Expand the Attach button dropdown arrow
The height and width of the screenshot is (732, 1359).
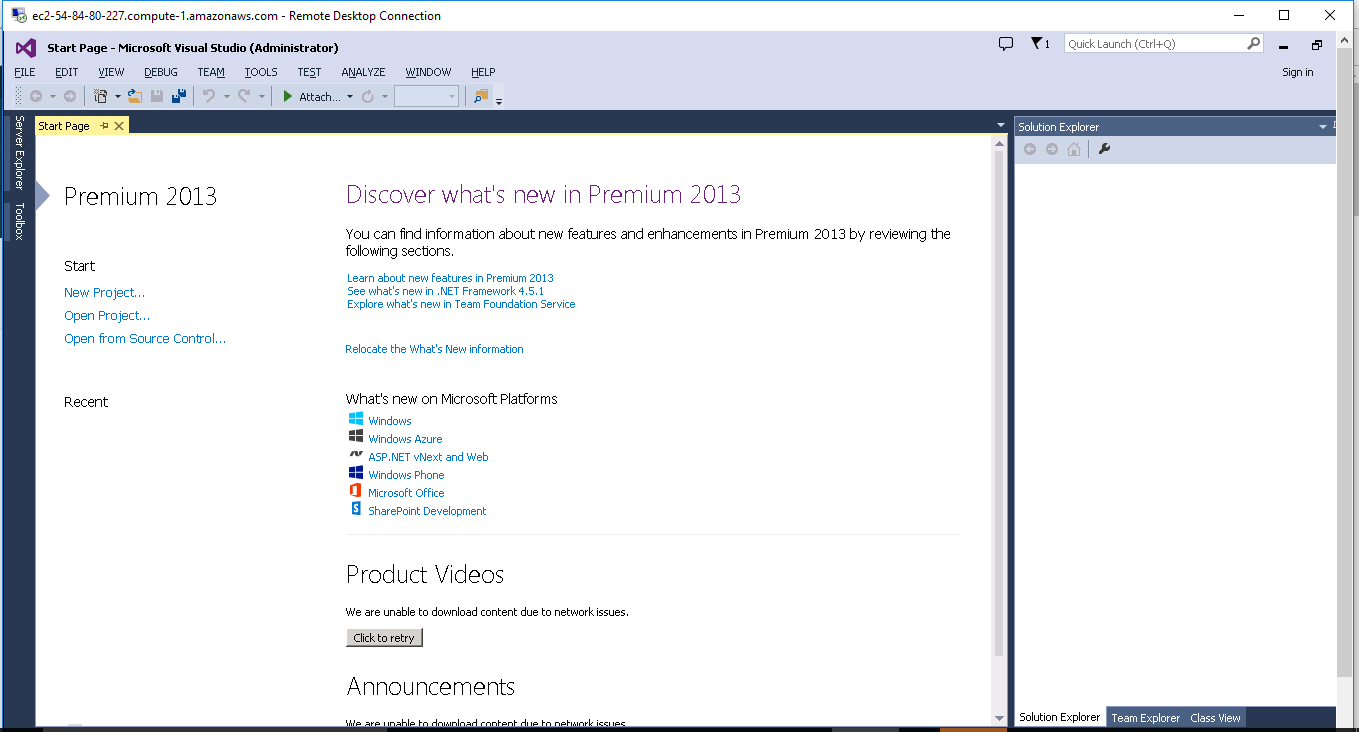pos(350,97)
